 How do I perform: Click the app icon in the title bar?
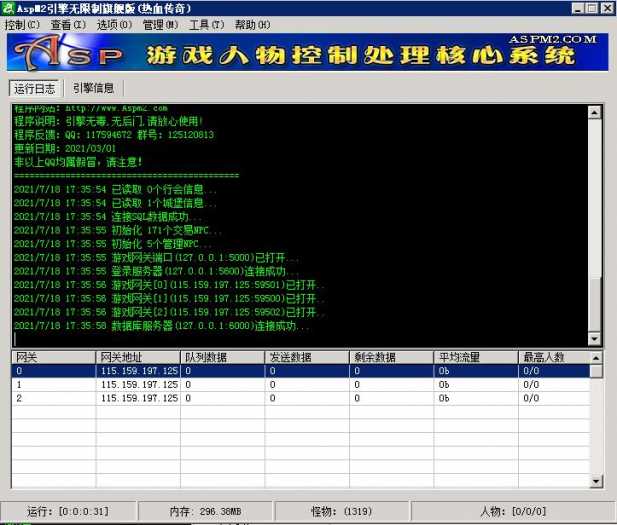7,8
